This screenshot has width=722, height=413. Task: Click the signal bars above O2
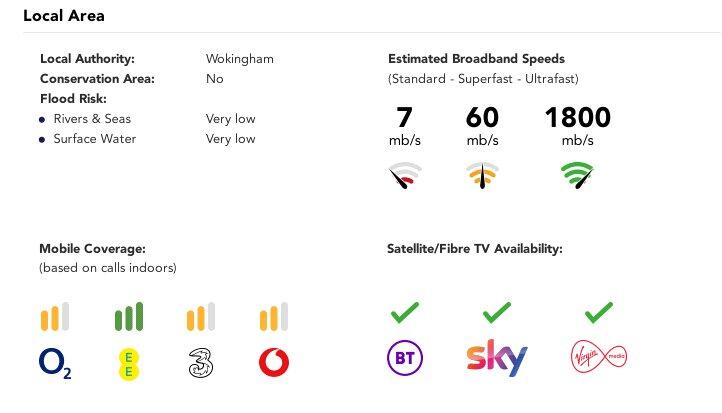(54, 316)
